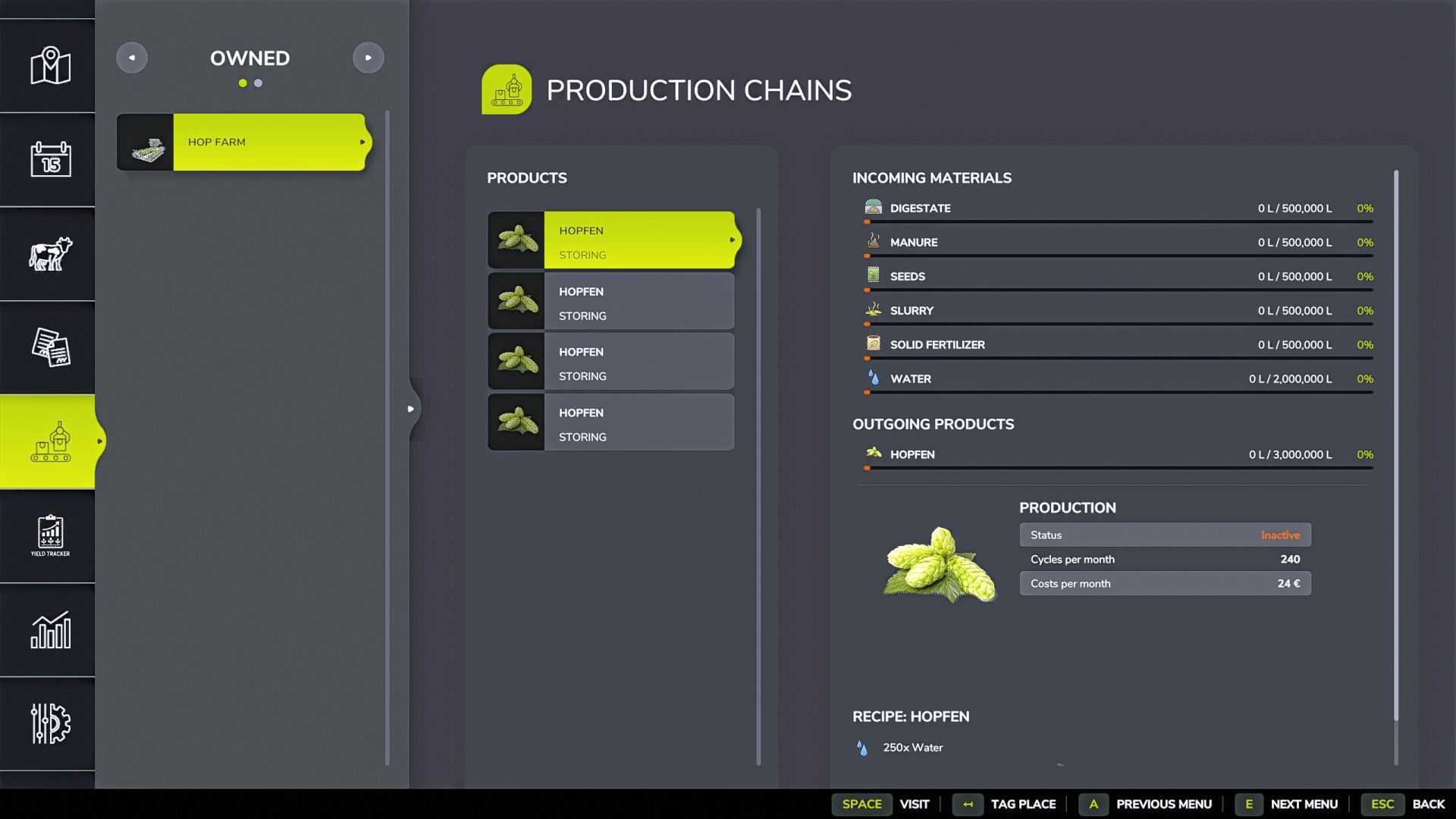Click the Water fill progress bar
The image size is (1456, 819).
pyautogui.click(x=1119, y=392)
